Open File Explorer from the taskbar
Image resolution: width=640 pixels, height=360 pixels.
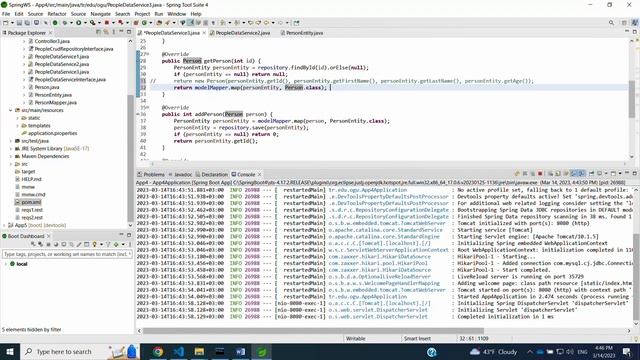[199, 351]
